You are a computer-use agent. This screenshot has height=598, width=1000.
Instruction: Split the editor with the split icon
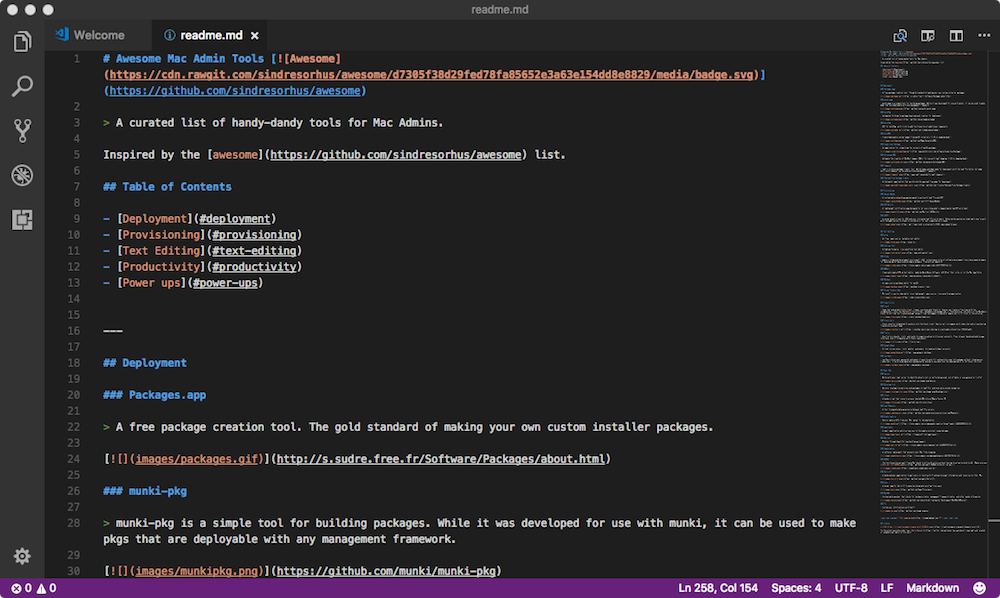point(956,36)
